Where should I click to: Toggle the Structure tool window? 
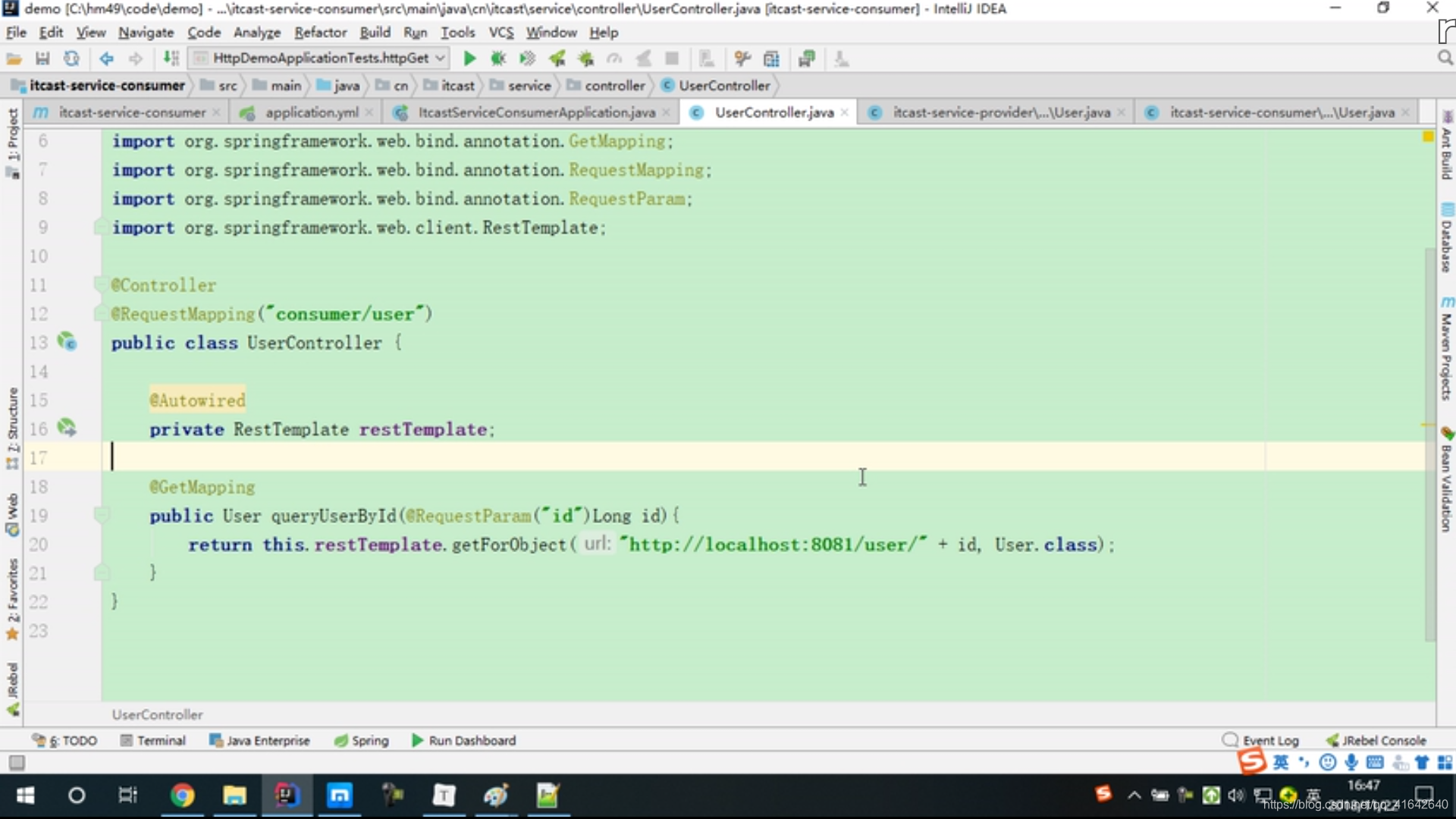[12, 428]
